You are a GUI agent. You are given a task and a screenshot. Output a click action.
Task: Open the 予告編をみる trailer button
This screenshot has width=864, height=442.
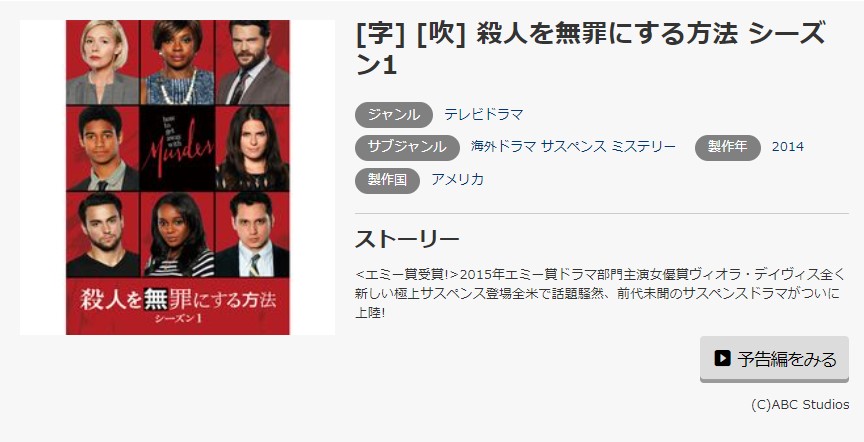pos(774,359)
